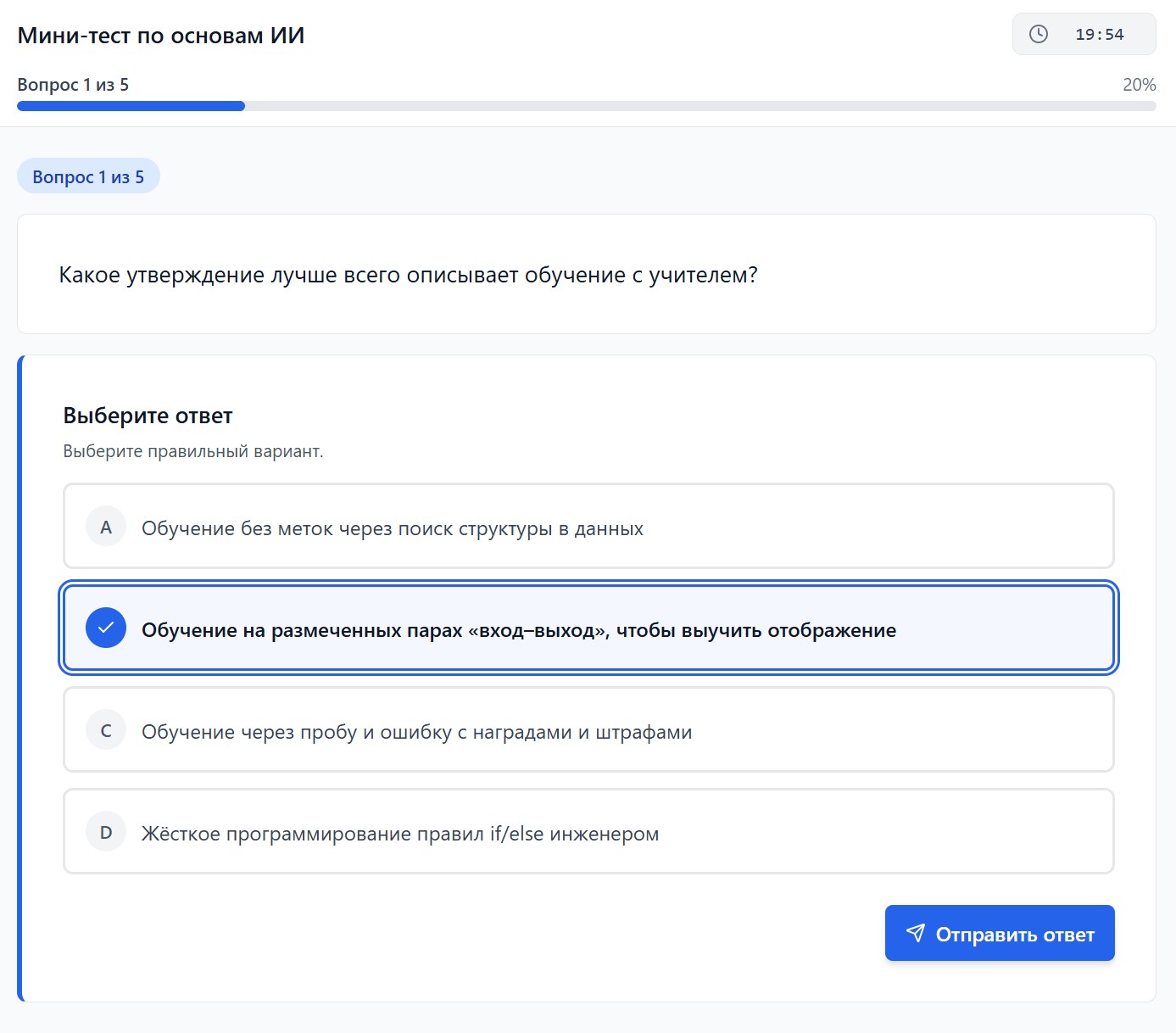The width and height of the screenshot is (1176, 1033).
Task: Click the 'Вопрос 1 из 5' progress label
Action: point(73,85)
